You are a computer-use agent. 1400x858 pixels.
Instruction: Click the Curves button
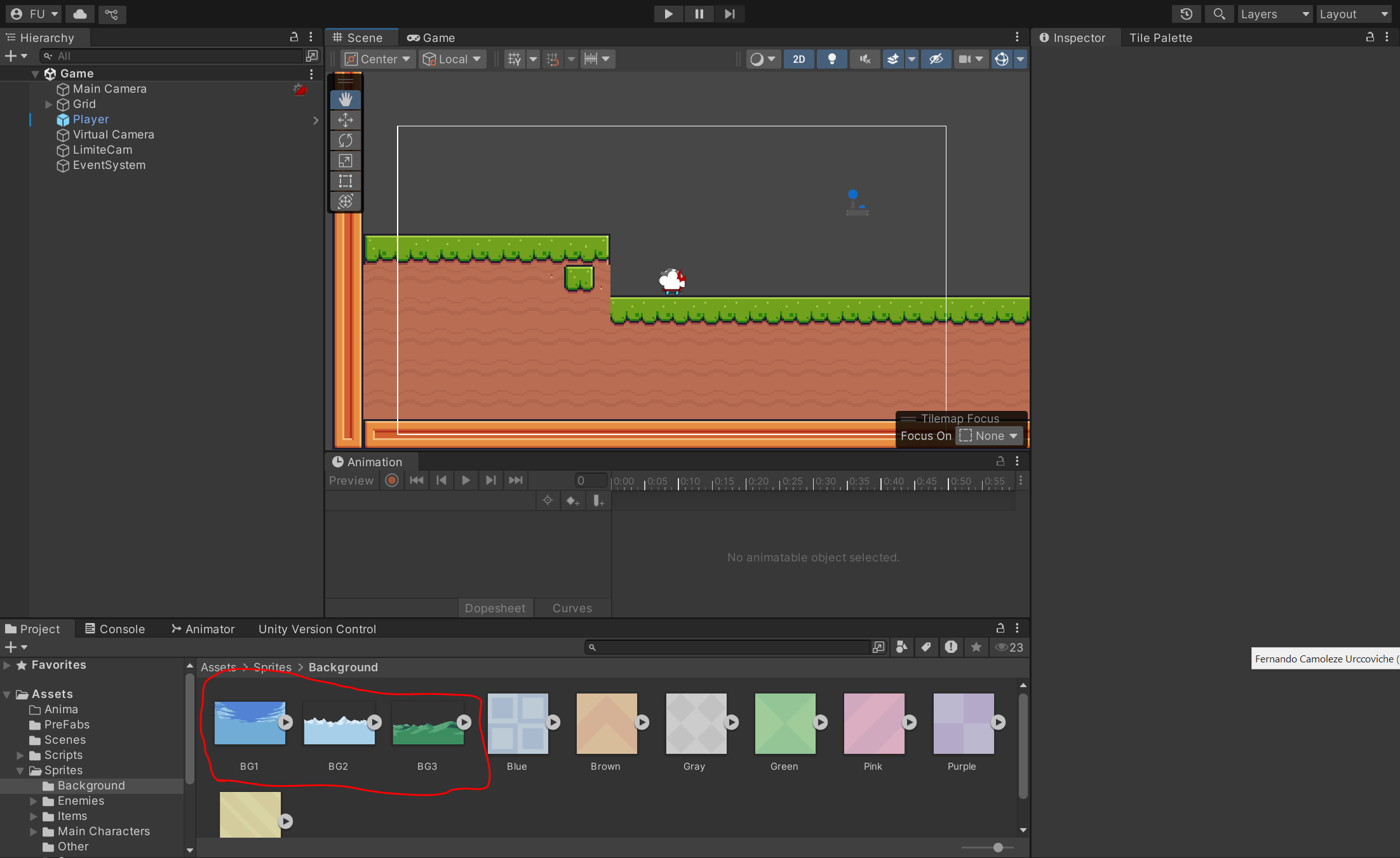(x=572, y=608)
